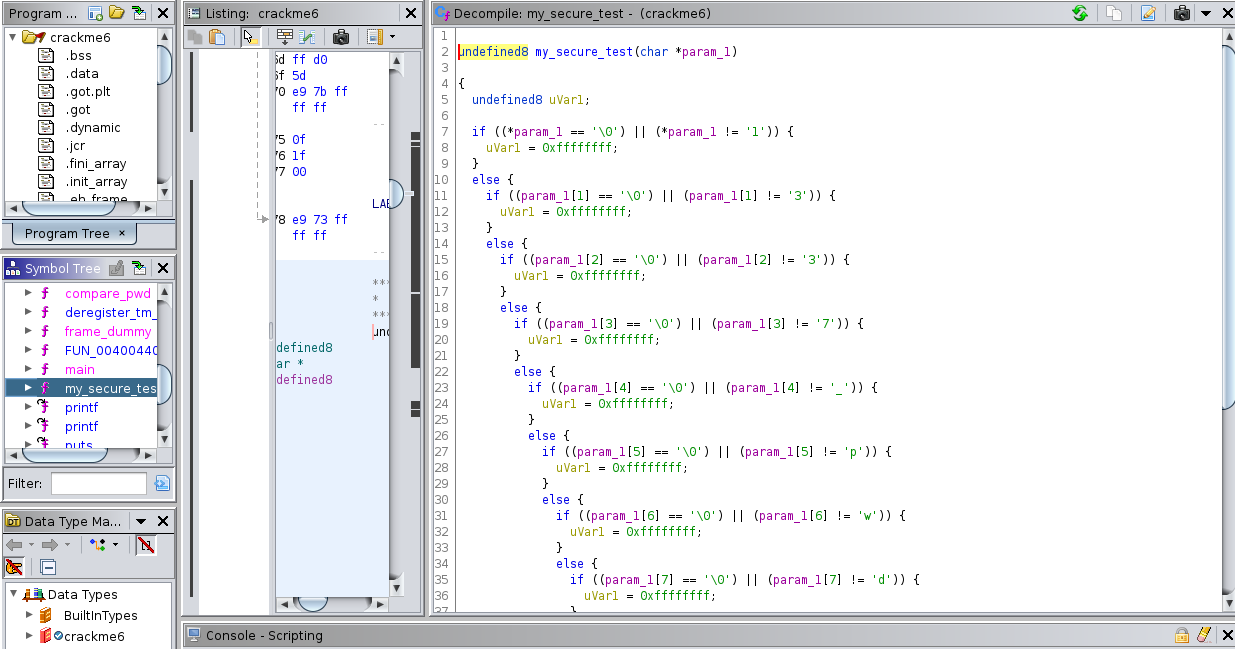Click the Decompiler edit/export pencil icon
1235x649 pixels.
click(1148, 13)
